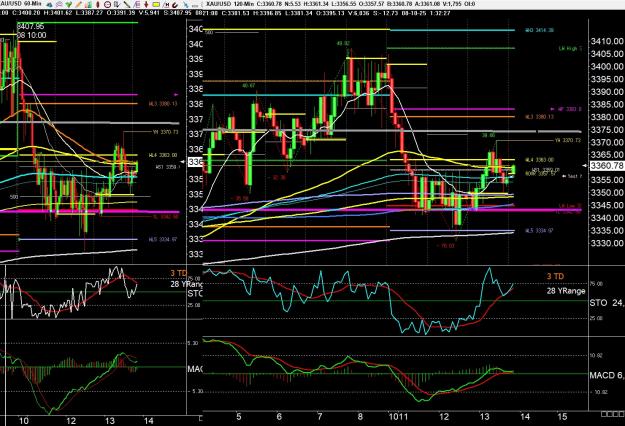Select the orange pencil drawing tool
This screenshot has height=426, width=625.
78,5
